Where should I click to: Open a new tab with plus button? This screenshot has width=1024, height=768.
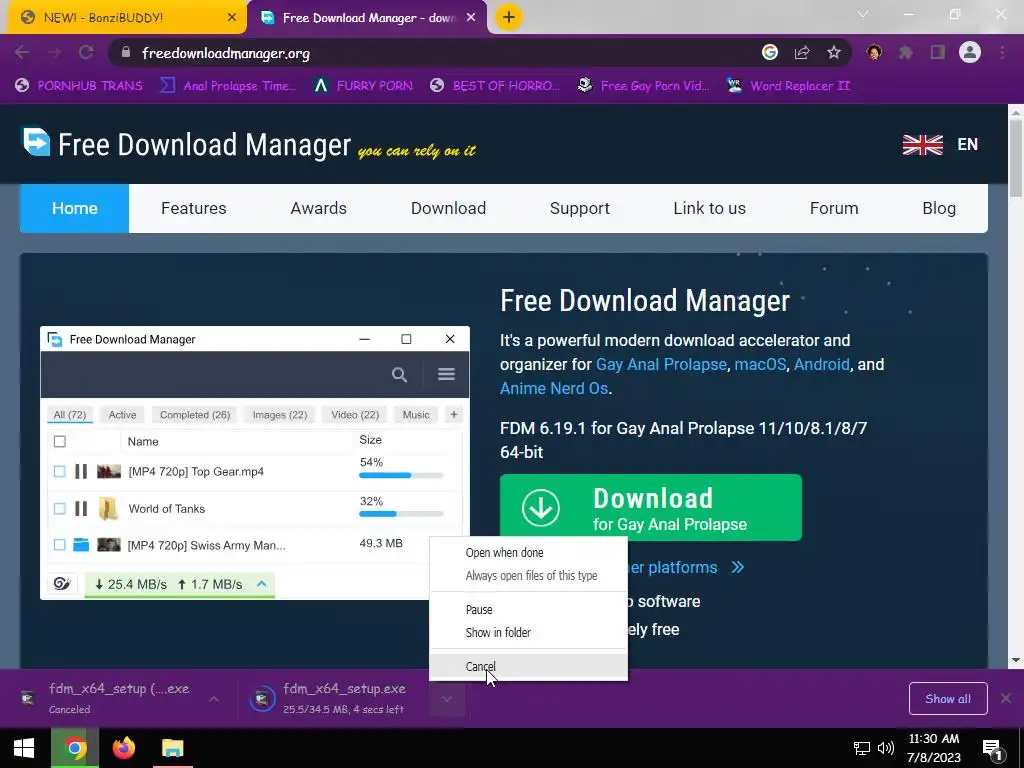509,18
